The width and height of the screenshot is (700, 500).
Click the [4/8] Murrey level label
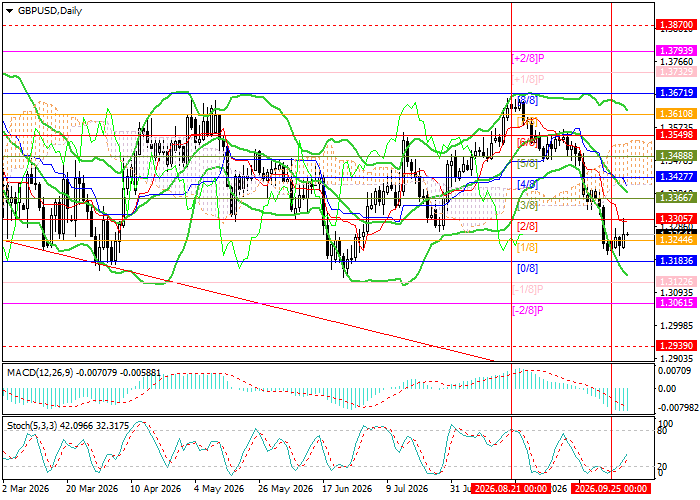coord(527,184)
